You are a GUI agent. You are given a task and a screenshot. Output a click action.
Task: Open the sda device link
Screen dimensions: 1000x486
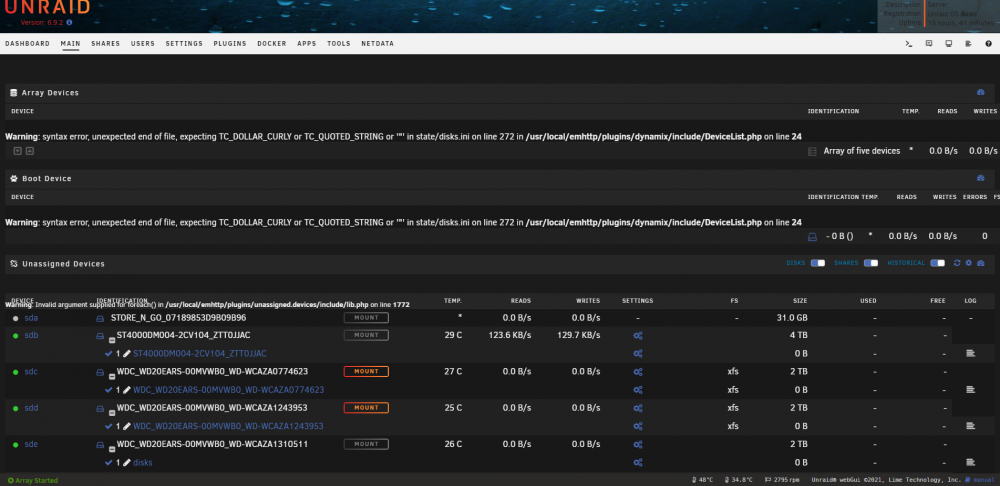pos(31,317)
